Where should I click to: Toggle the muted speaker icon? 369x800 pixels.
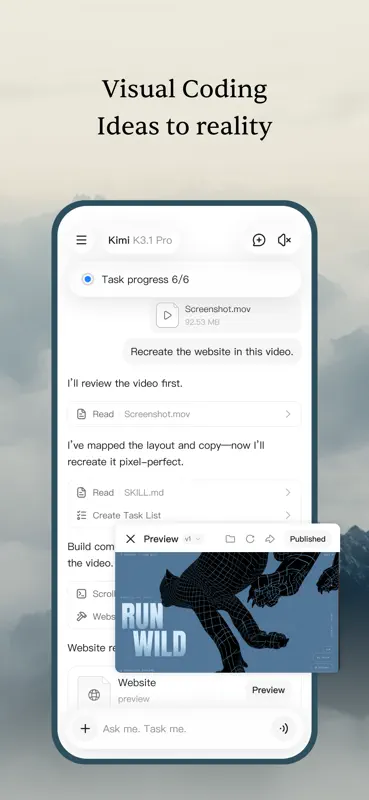(284, 240)
